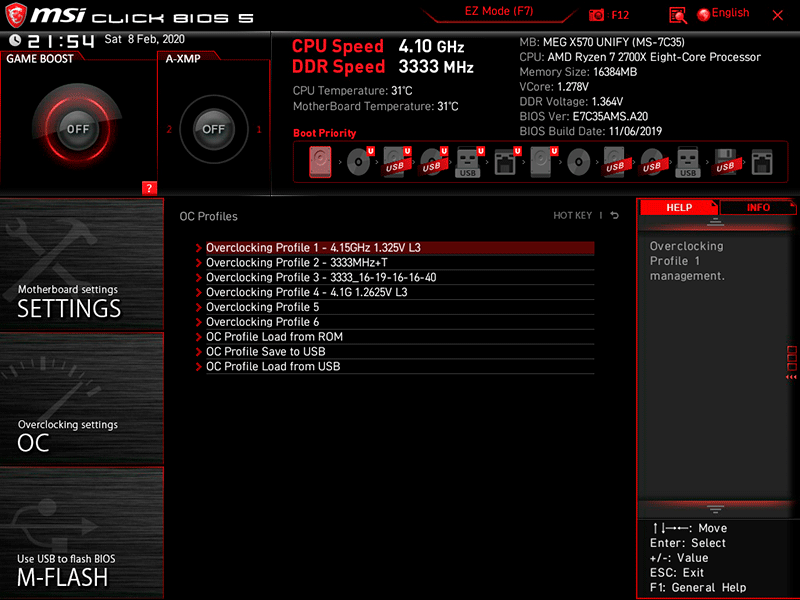This screenshot has height=600, width=800.
Task: Select the UEFI USB key boot device with U badge
Action: [x=469, y=162]
